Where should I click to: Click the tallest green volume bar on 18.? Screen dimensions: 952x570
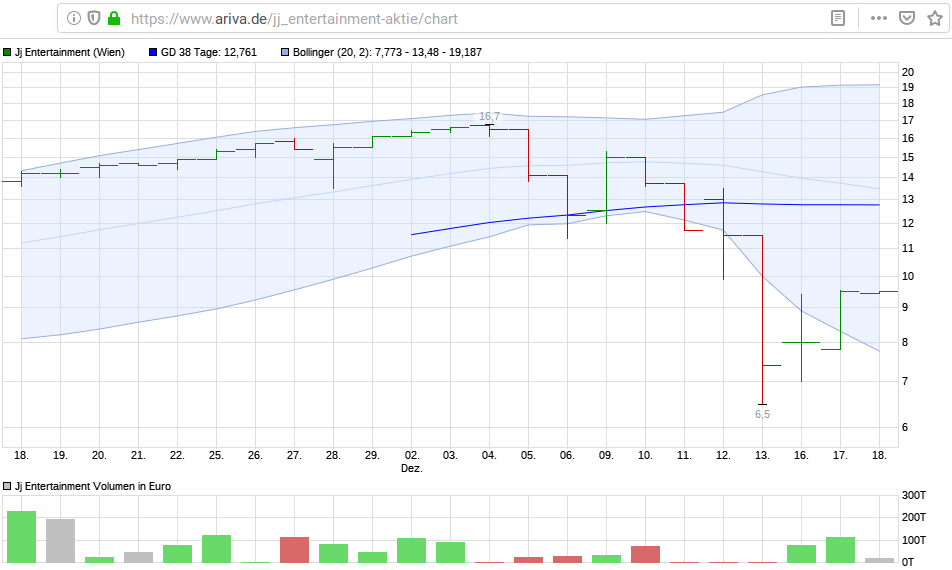(x=21, y=537)
